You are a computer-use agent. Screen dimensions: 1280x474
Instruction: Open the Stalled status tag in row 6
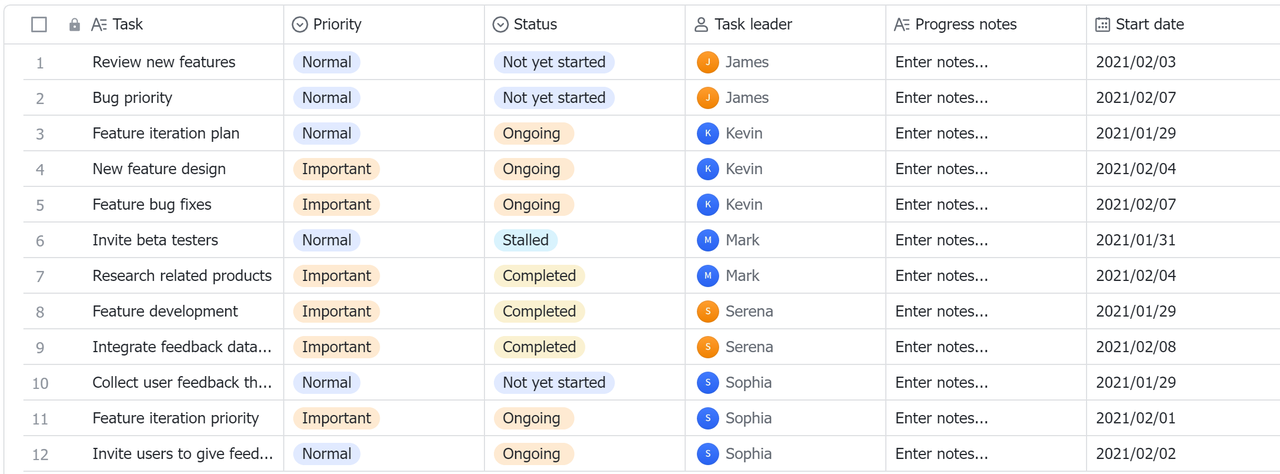pos(525,240)
